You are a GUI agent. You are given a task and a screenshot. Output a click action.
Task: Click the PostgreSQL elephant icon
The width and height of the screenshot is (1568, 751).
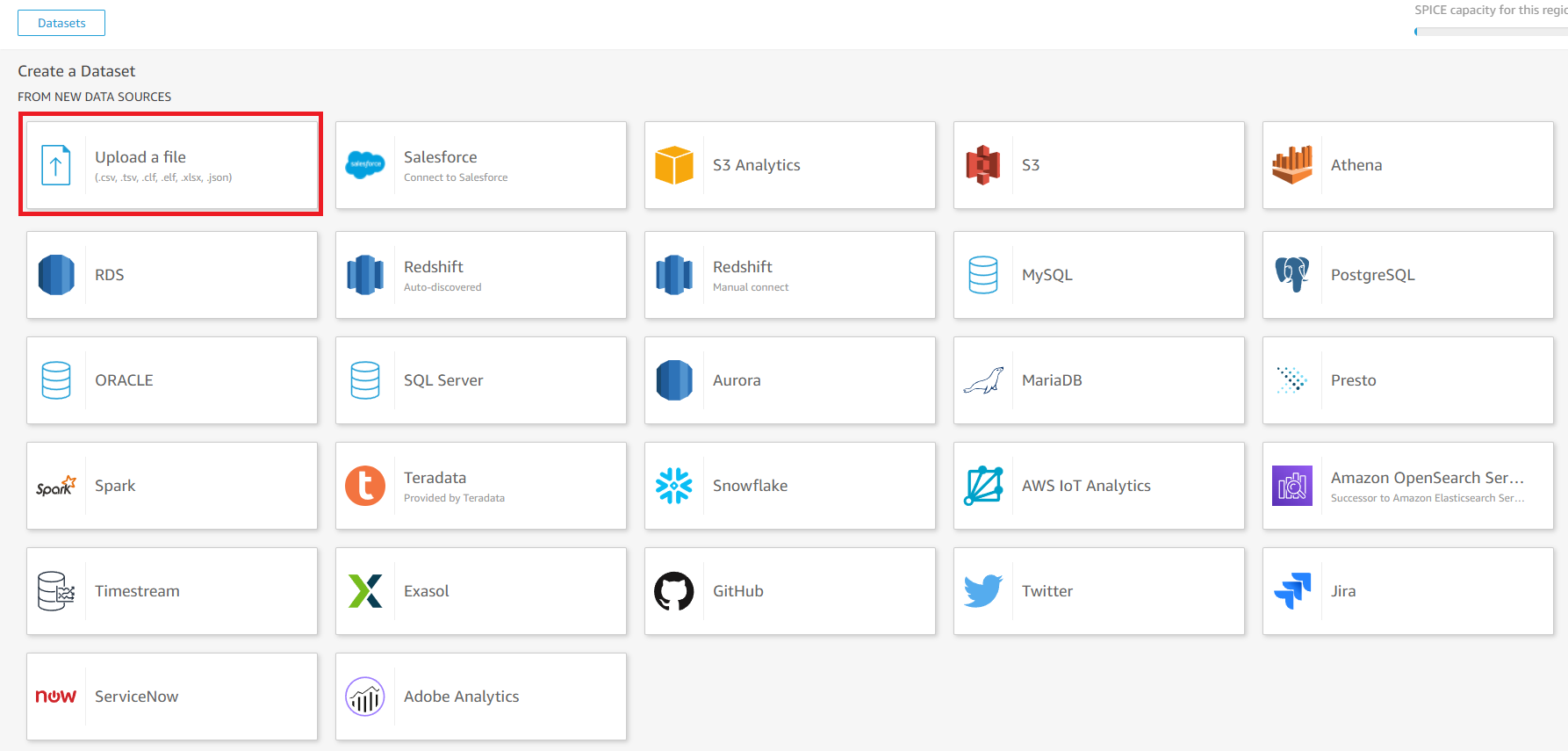coord(1292,275)
